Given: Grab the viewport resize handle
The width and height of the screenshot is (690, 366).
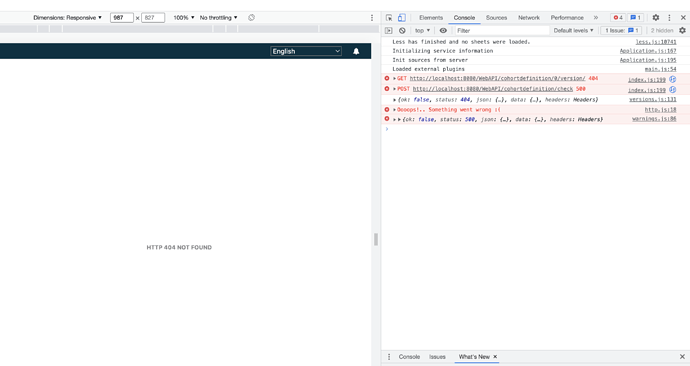Looking at the screenshot, I should point(375,240).
